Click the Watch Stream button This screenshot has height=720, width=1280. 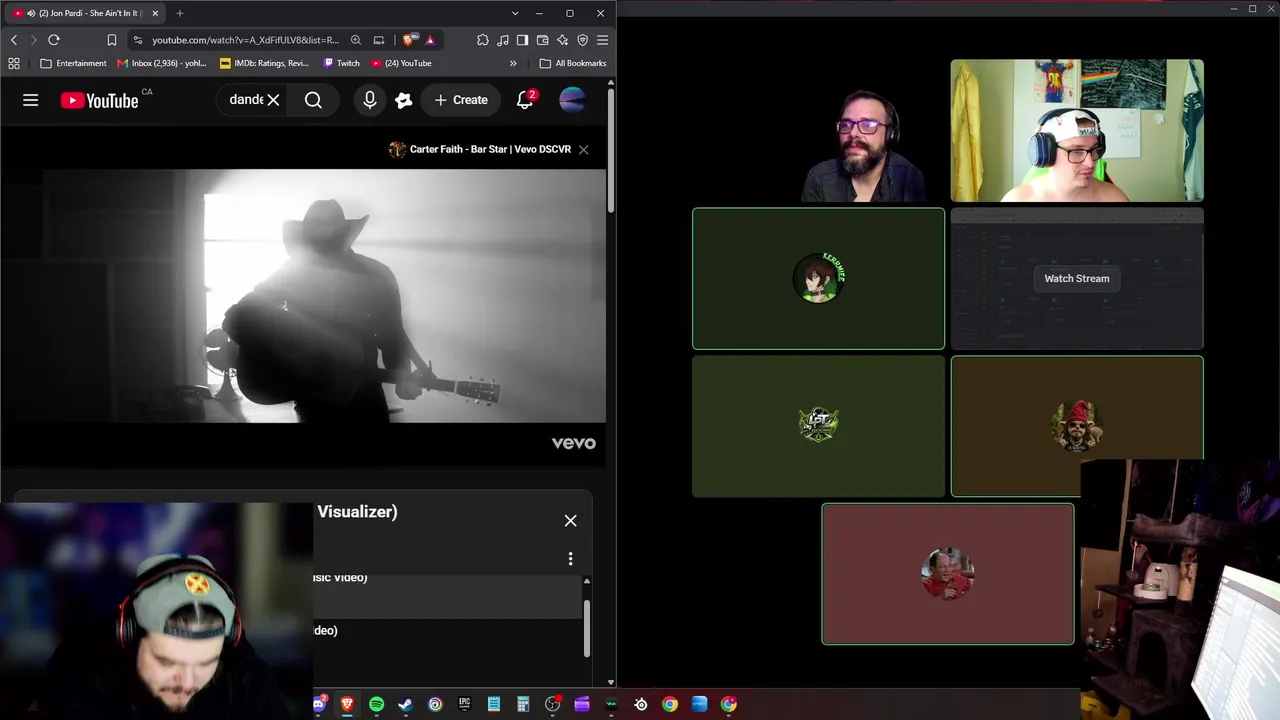(x=1077, y=278)
